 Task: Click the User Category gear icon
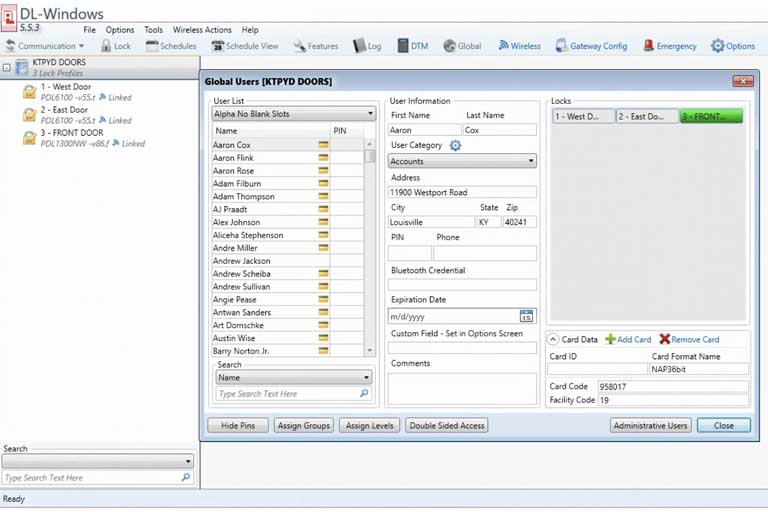coord(455,146)
